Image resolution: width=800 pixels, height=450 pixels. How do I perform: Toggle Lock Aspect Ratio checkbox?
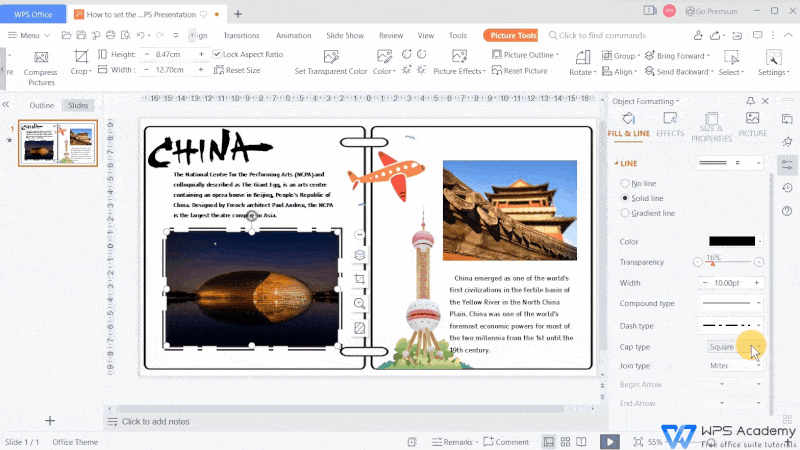click(217, 54)
